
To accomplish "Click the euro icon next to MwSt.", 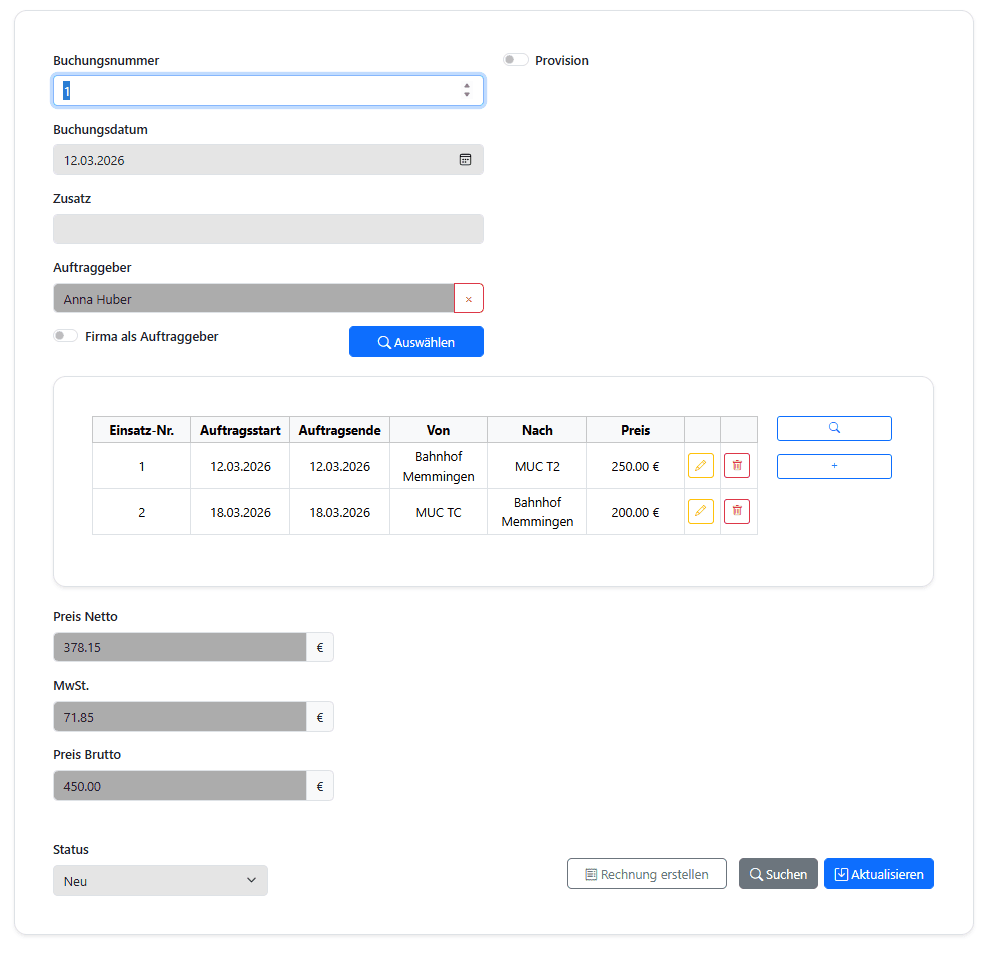I will click(x=319, y=716).
